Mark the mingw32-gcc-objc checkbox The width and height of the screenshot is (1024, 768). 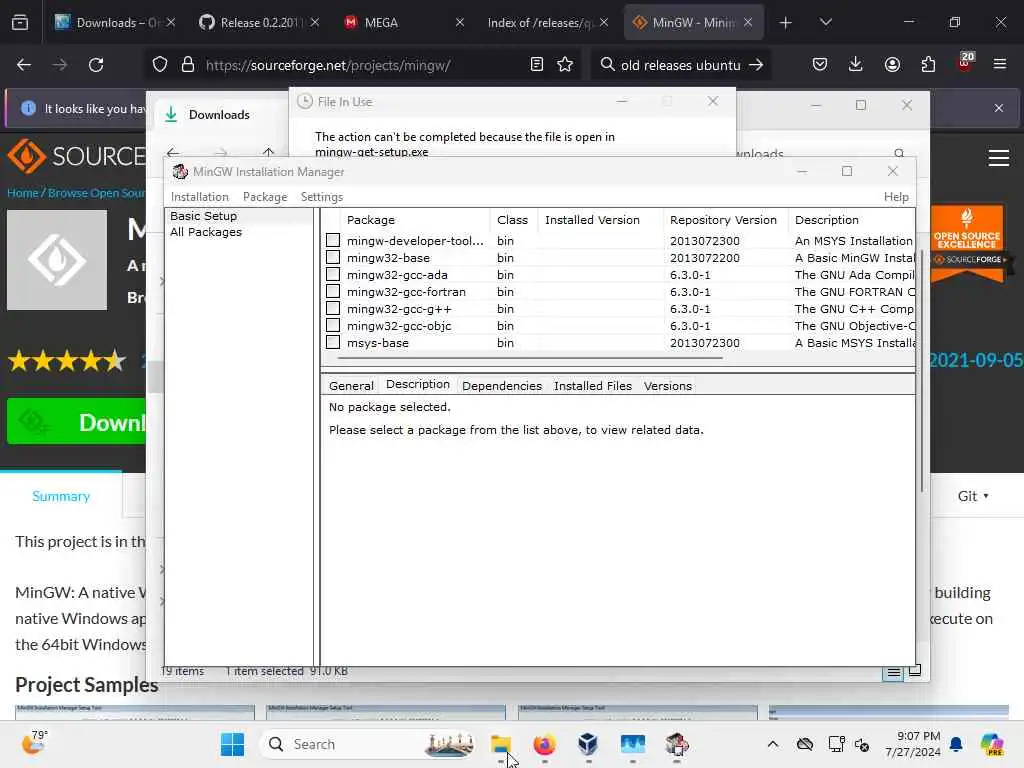pos(333,325)
